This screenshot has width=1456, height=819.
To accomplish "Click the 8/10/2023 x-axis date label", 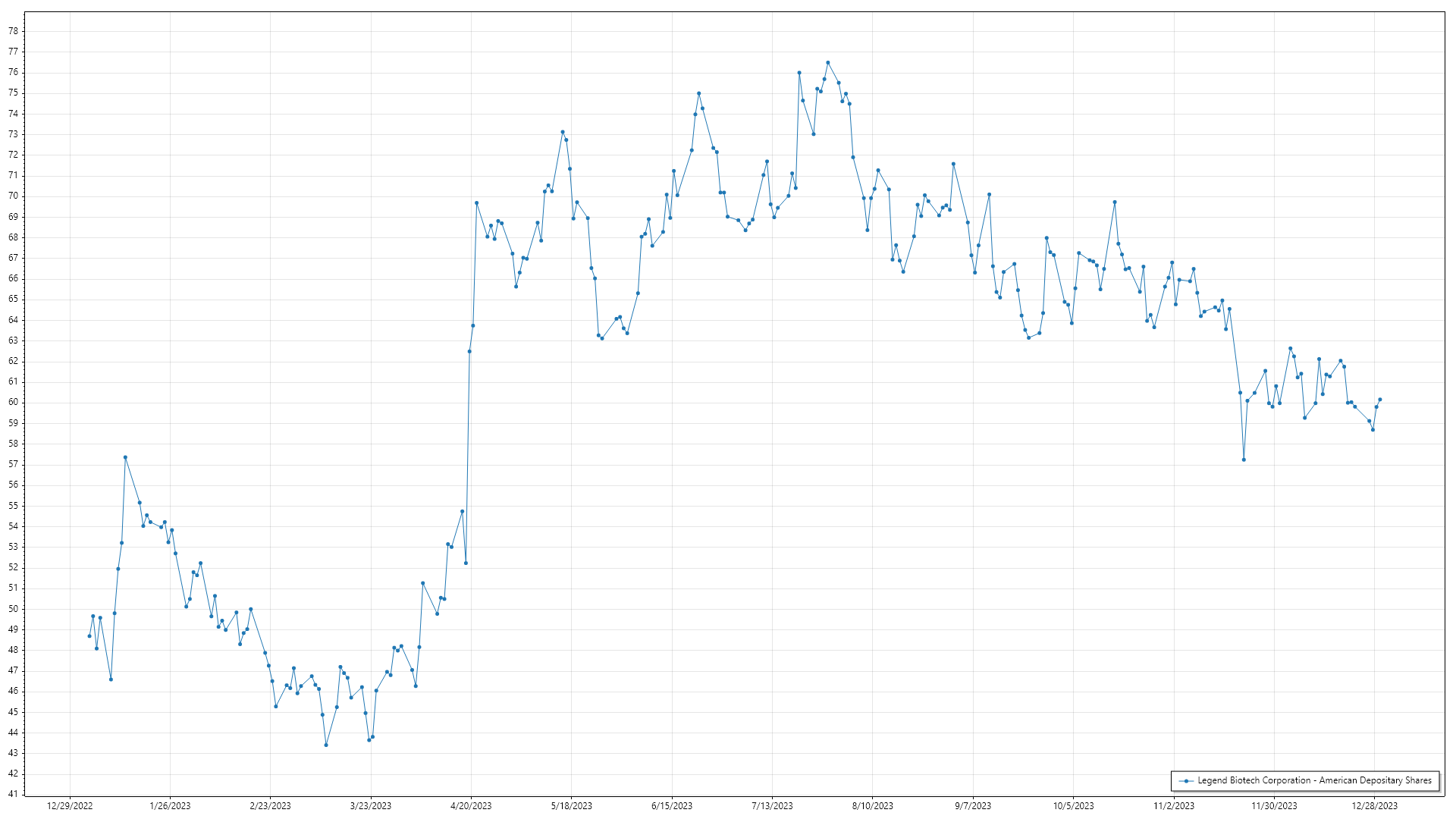I will (x=872, y=806).
